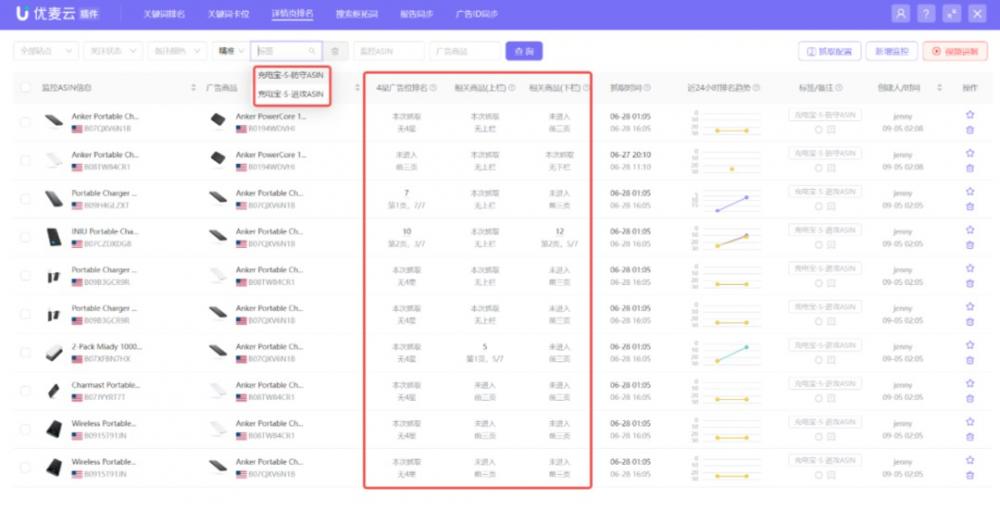This screenshot has height=511, width=1000.
Task: Click the red play-icon button at top right
Action: [955, 51]
